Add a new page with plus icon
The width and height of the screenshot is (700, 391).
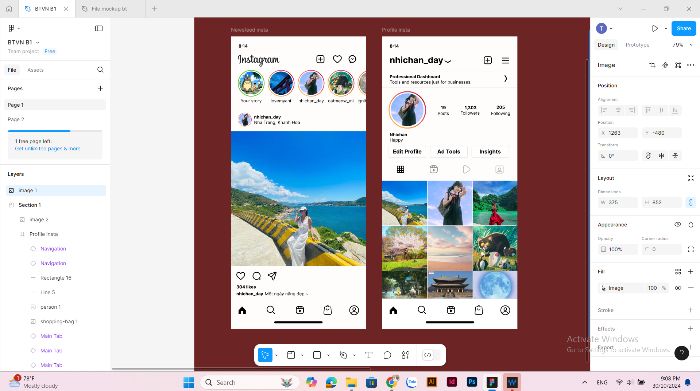pos(100,88)
